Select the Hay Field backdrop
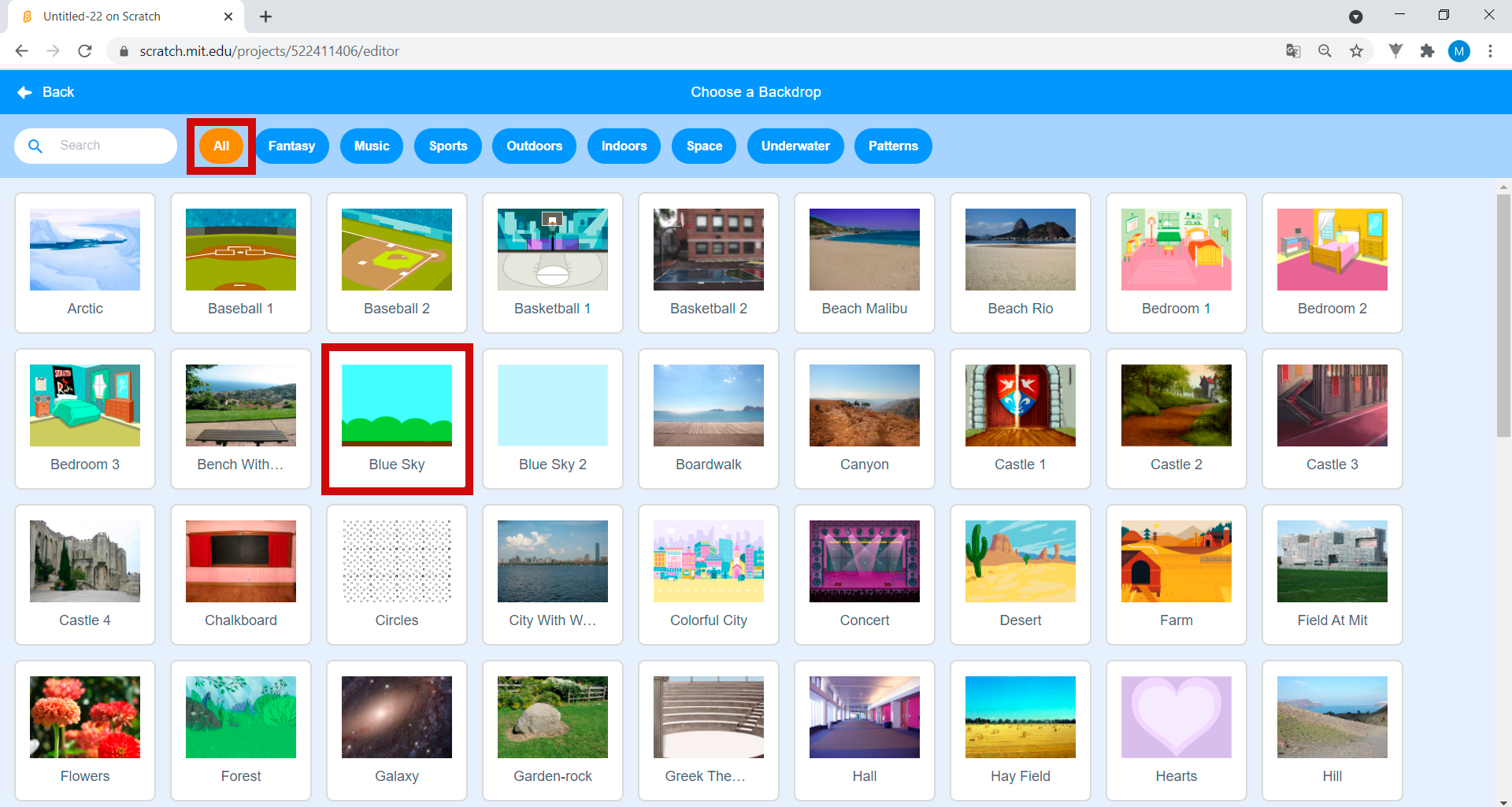Screen dimensions: 1512x807 (1021, 731)
